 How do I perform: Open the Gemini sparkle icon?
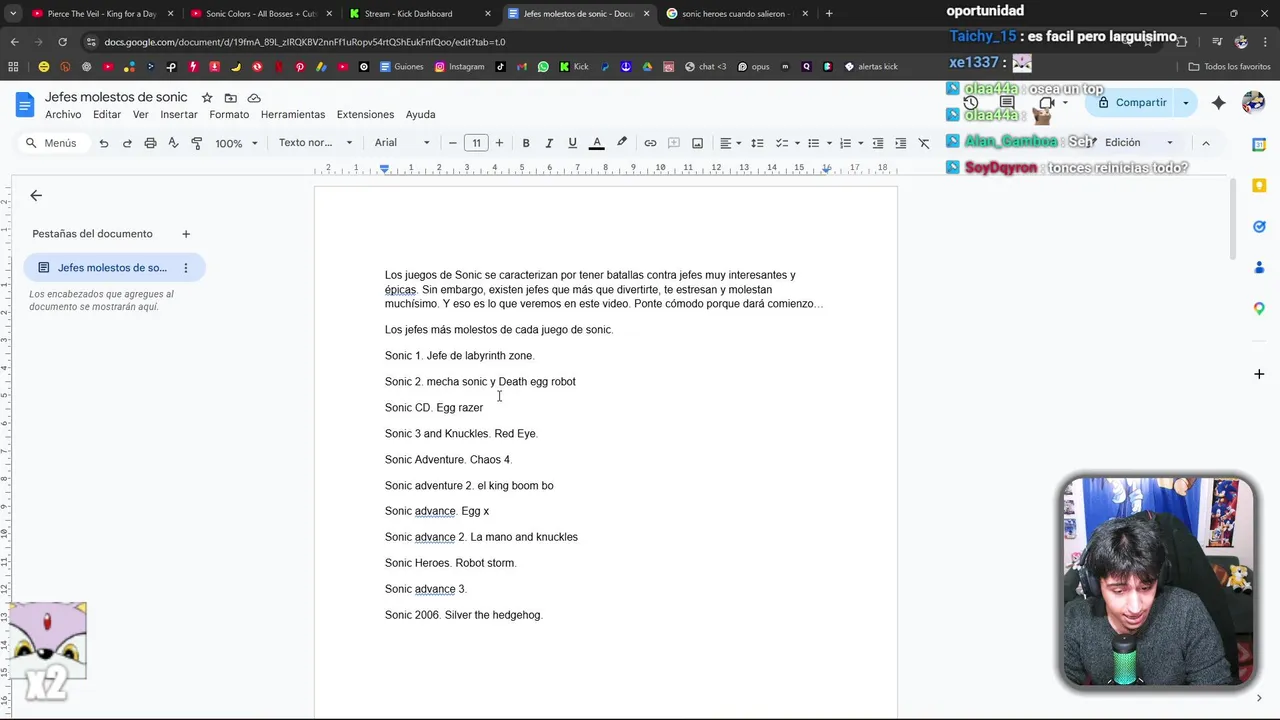1218,102
